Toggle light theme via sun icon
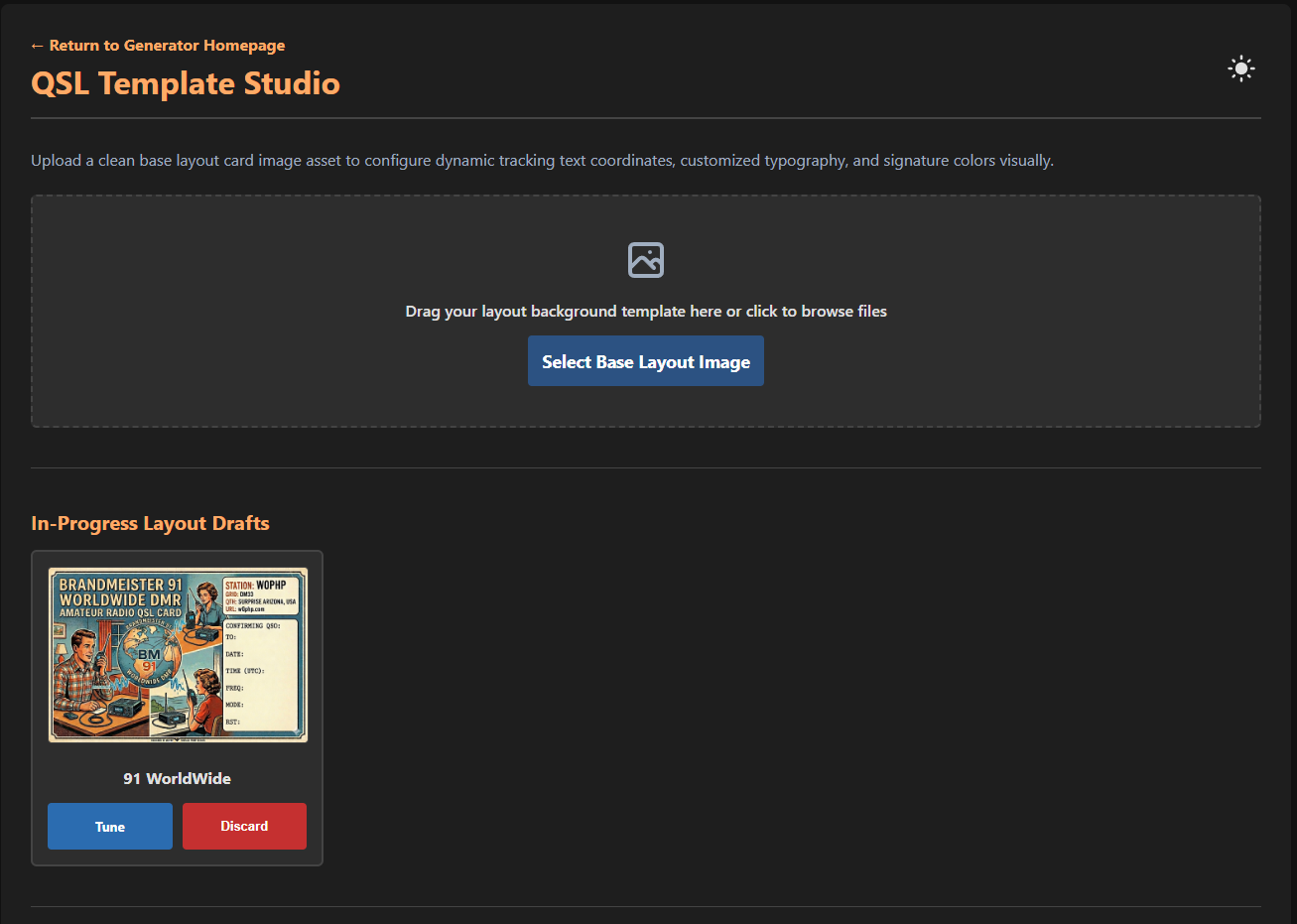1297x924 pixels. 1240,68
